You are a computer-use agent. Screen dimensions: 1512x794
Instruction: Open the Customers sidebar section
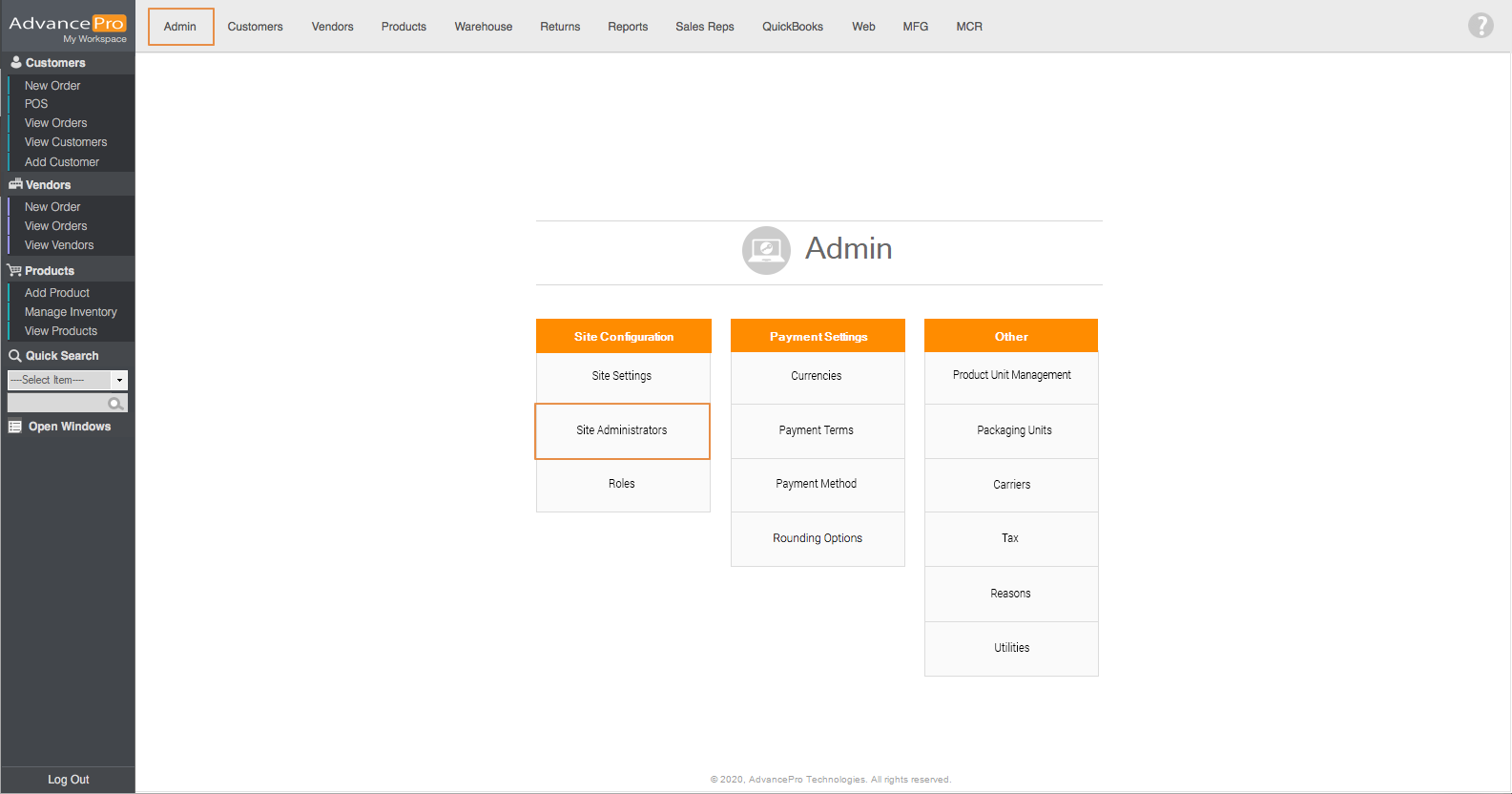coord(55,63)
